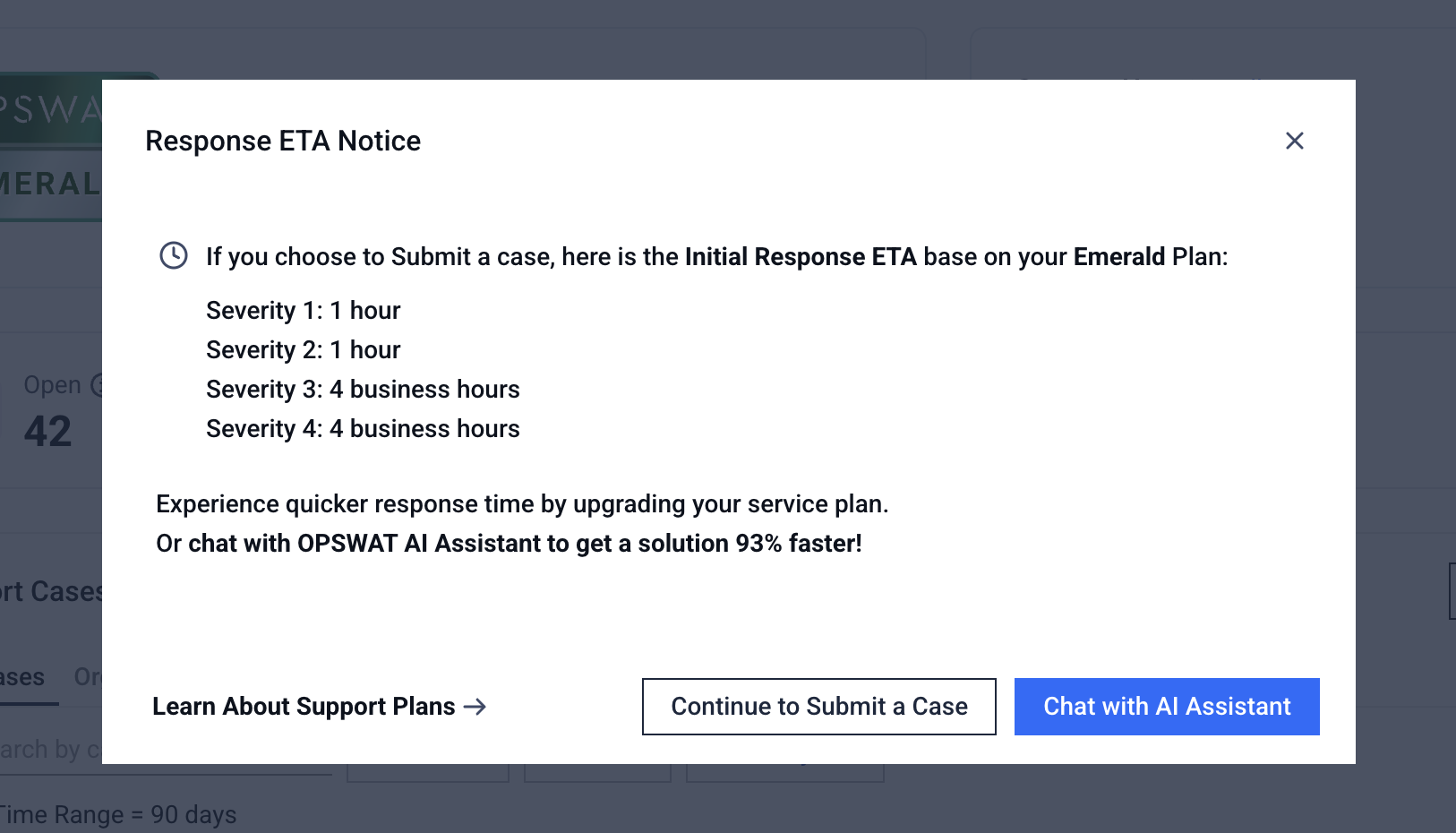Click the bold Emerald plan name in the notice
This screenshot has width=1456, height=833.
[1118, 257]
